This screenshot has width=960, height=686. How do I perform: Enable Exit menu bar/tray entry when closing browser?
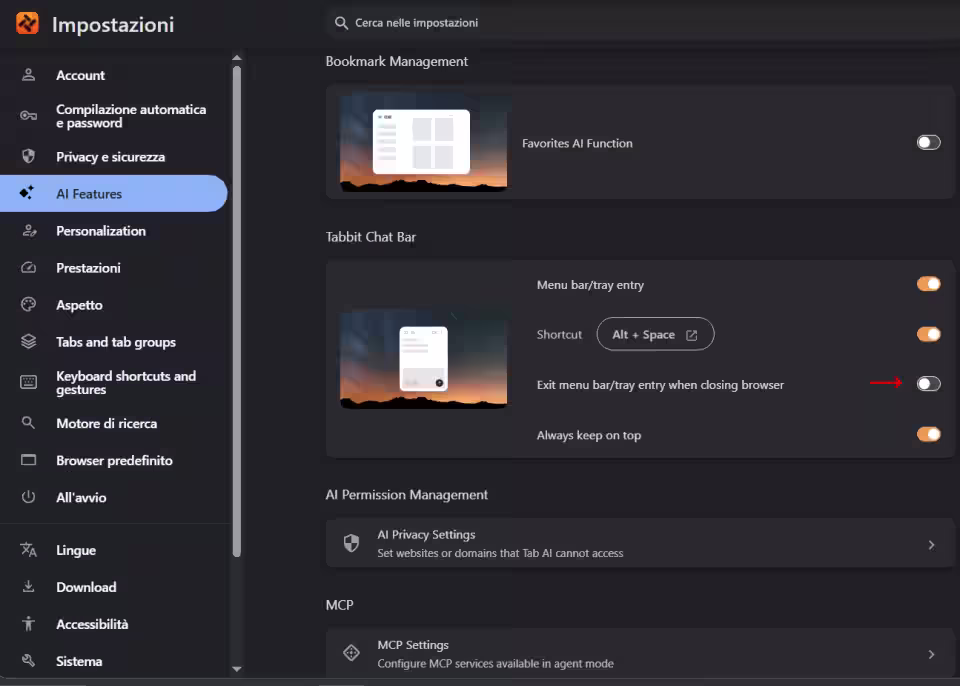(x=928, y=384)
